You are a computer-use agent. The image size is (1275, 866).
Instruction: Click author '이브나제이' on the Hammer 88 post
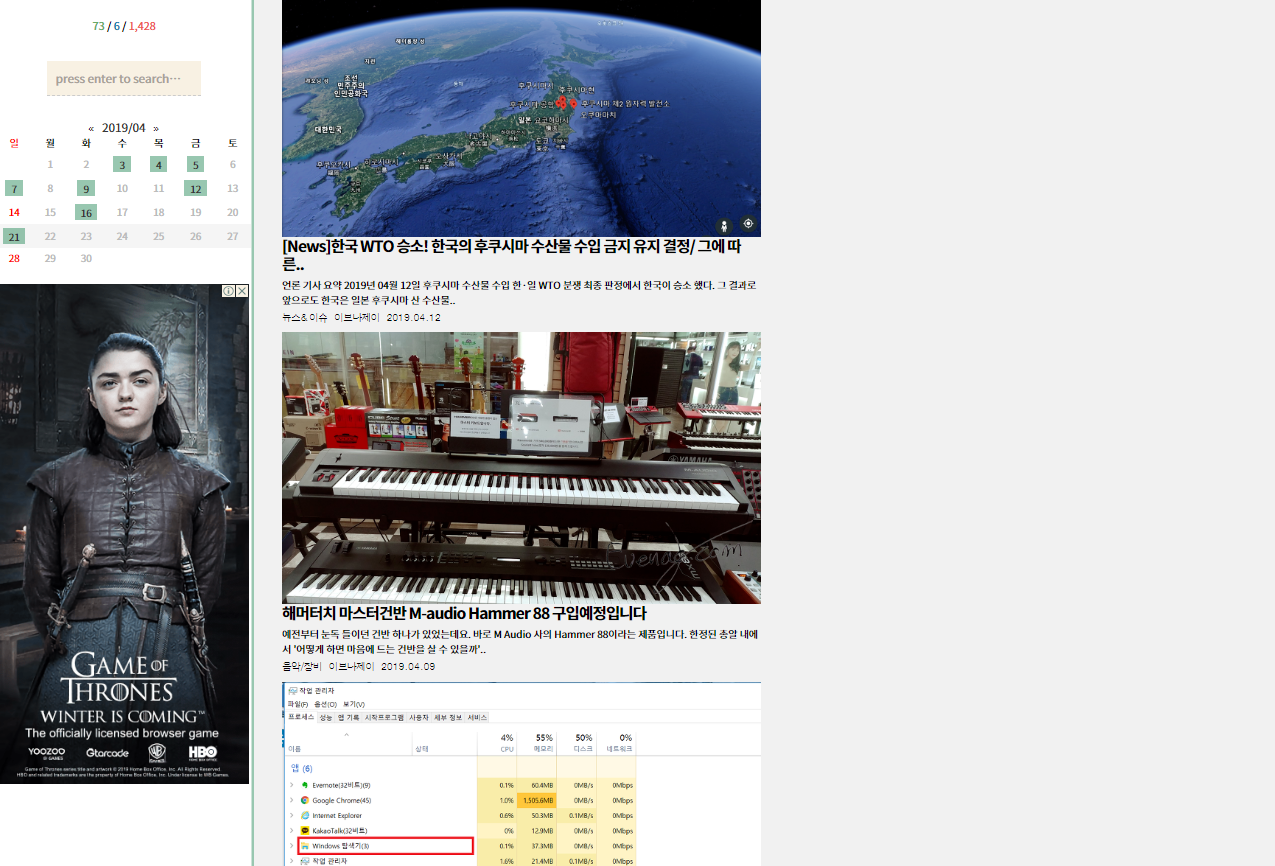351,667
